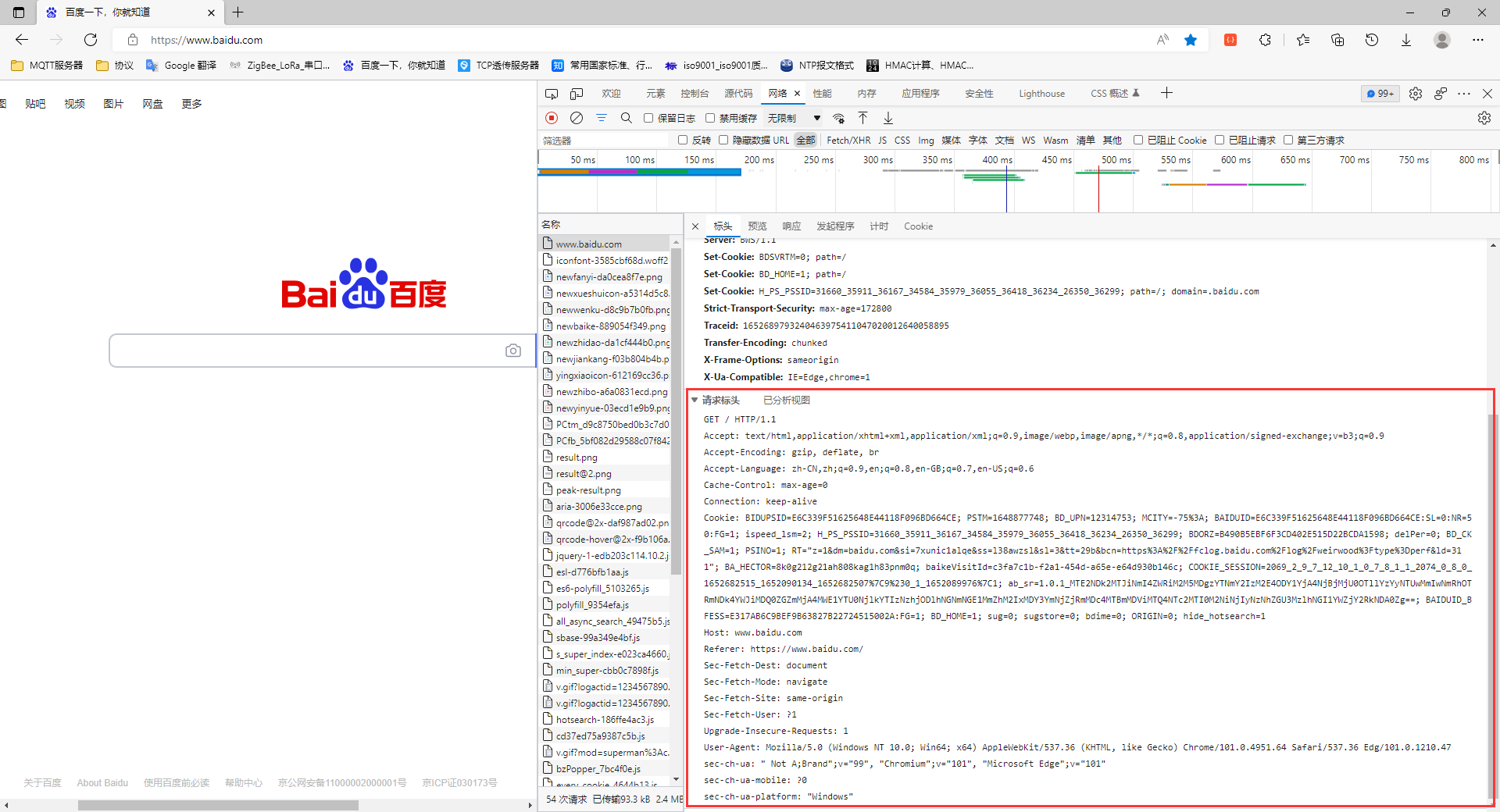Open the 响应 tab in request details

click(791, 226)
